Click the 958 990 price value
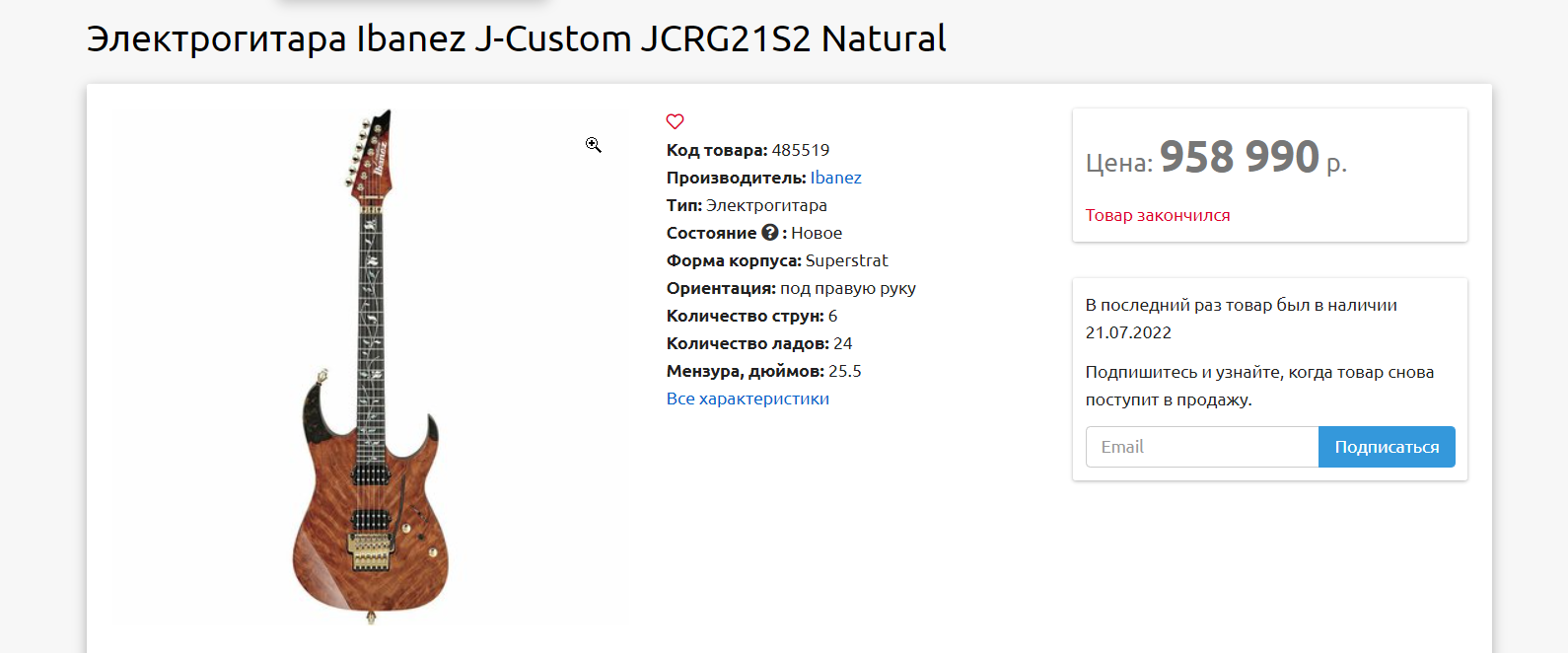 click(x=1239, y=158)
